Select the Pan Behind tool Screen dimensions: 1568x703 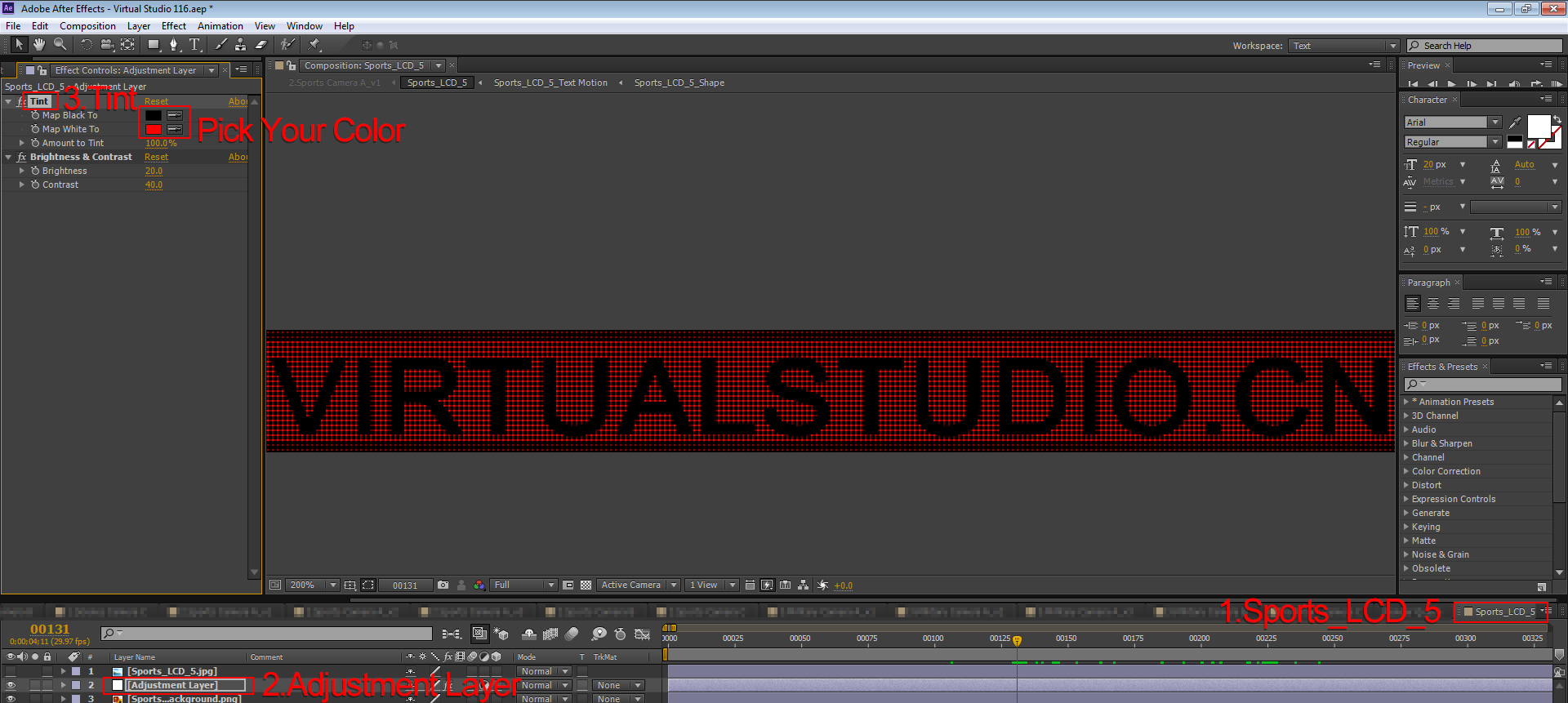127,44
